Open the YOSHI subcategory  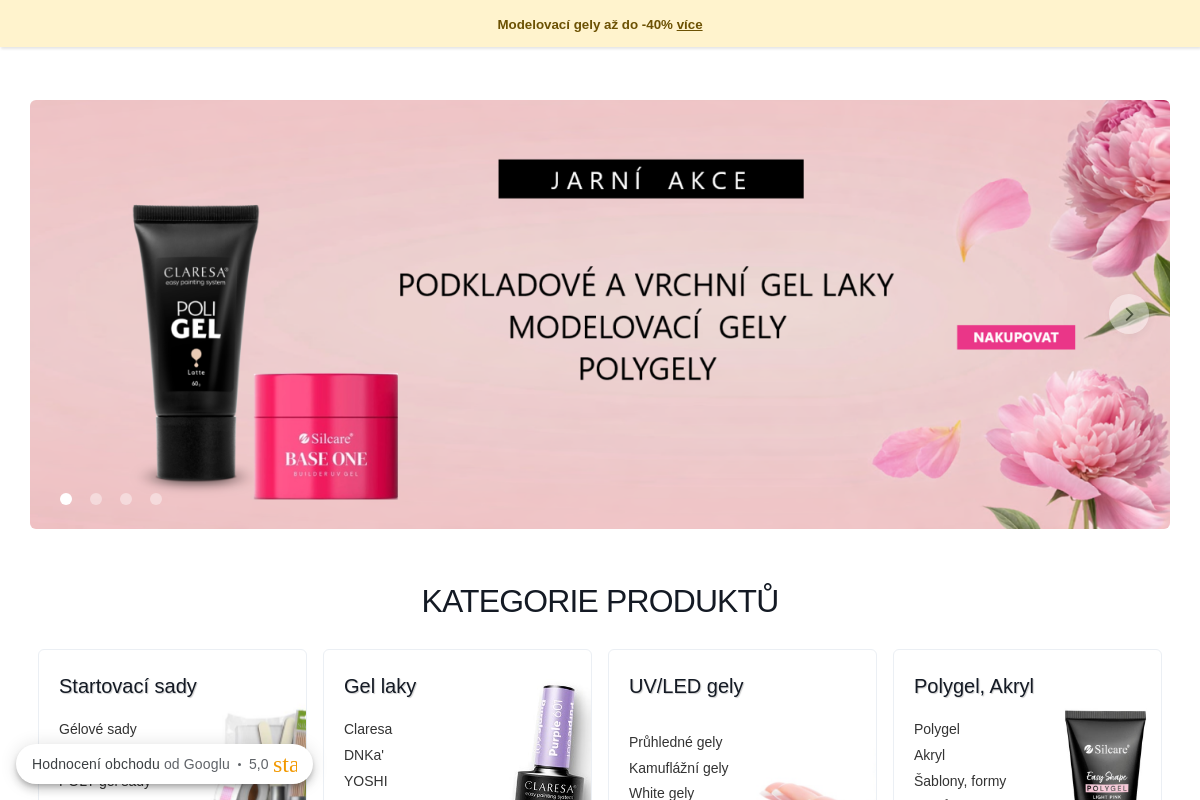[x=366, y=781]
